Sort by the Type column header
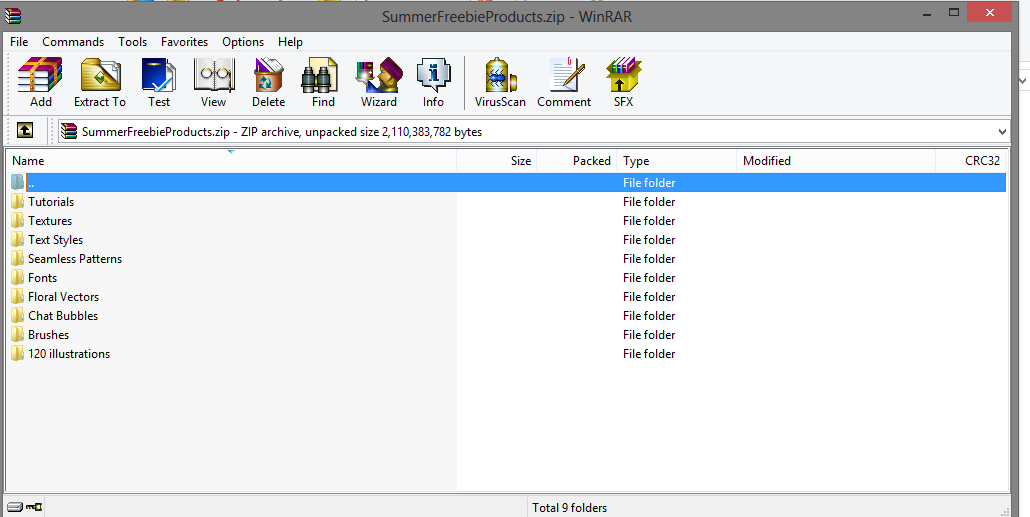Viewport: 1030px width, 517px height. (x=677, y=161)
